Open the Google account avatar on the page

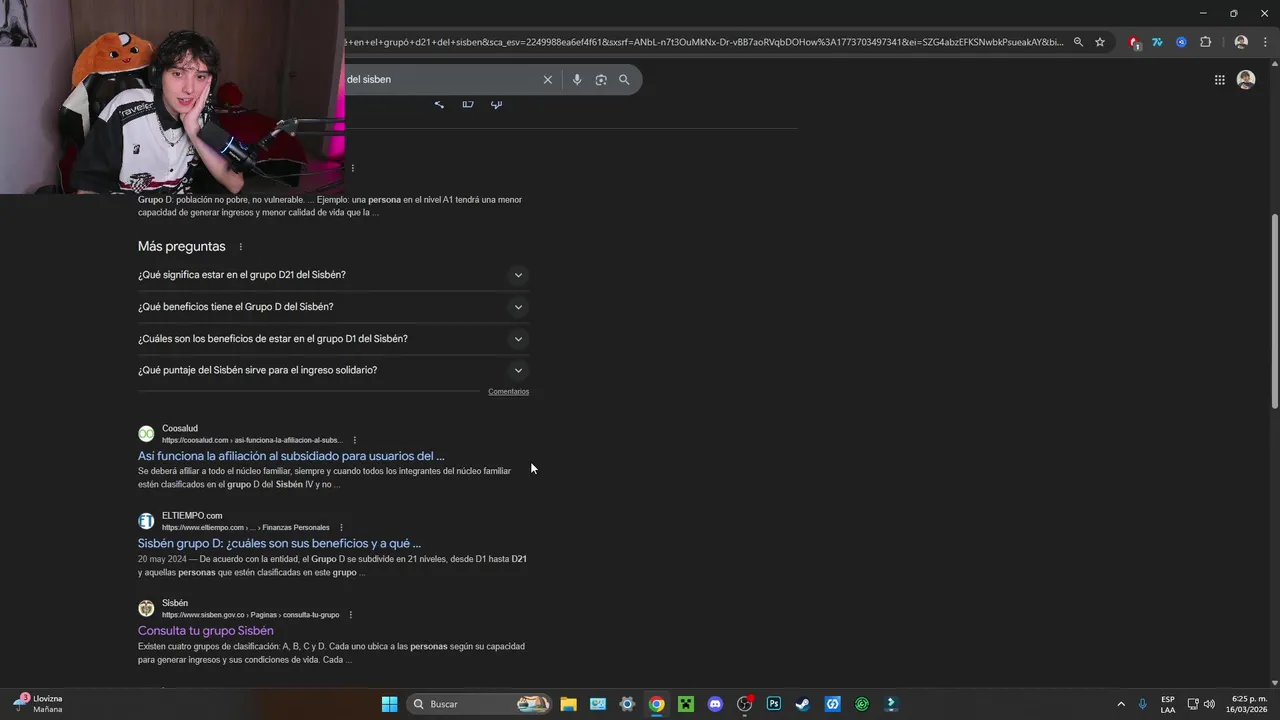[x=1246, y=79]
